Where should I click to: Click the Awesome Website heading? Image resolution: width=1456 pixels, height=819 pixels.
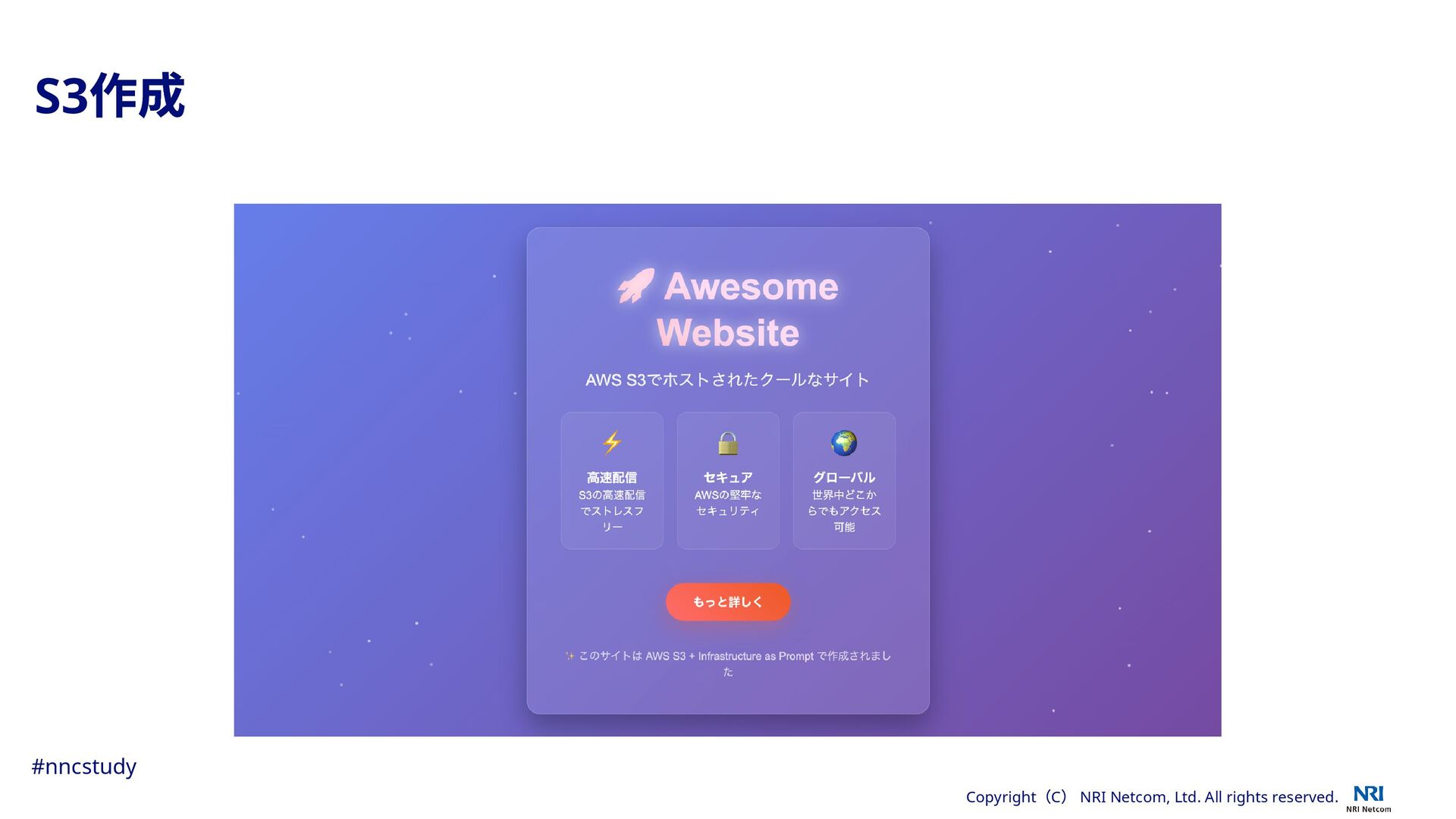728,309
